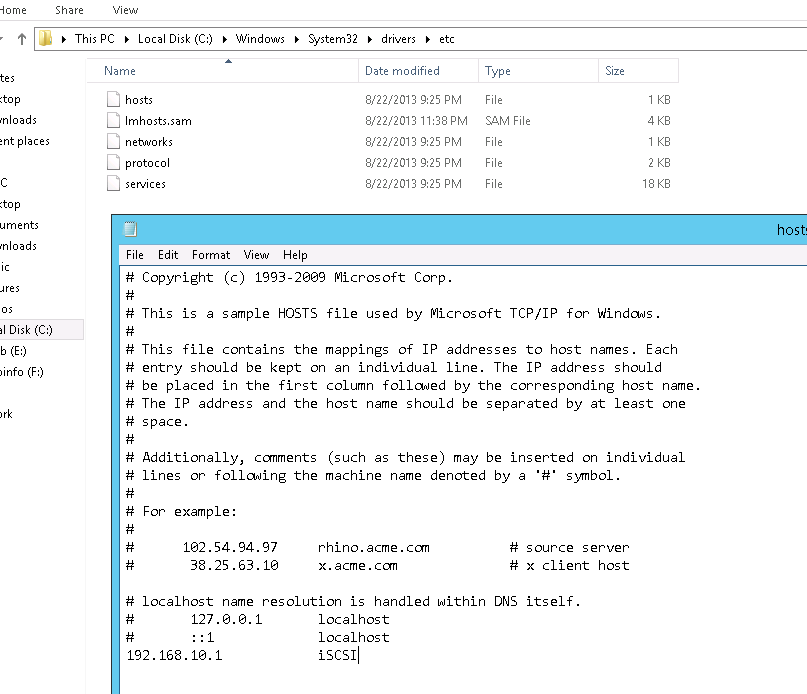Click the networks file icon
The width and height of the screenshot is (807, 694).
[113, 142]
